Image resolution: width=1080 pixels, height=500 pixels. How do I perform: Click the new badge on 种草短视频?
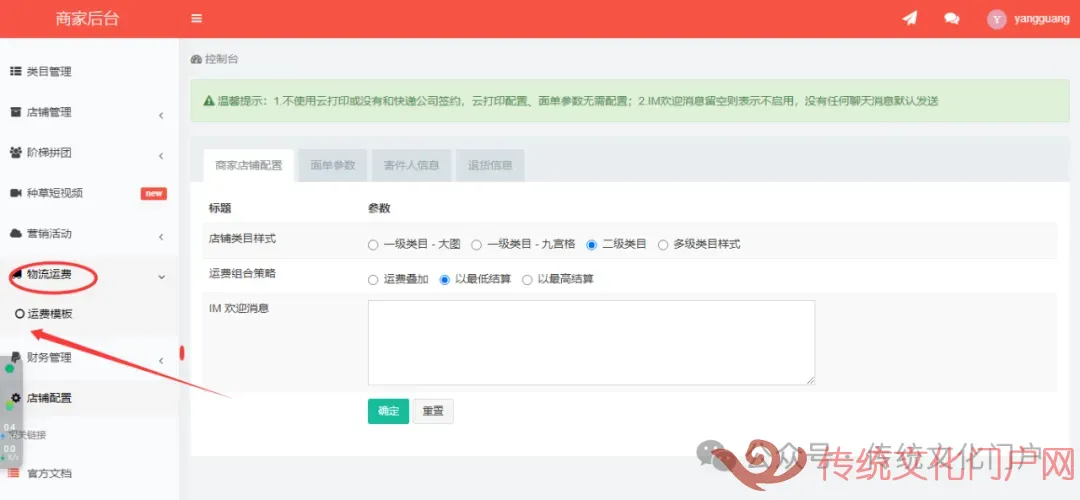154,194
